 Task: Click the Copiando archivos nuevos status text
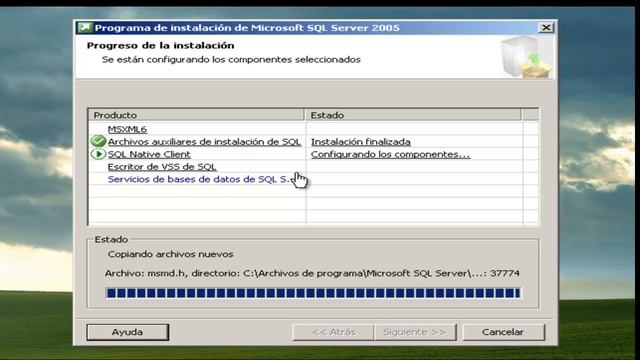(x=171, y=254)
